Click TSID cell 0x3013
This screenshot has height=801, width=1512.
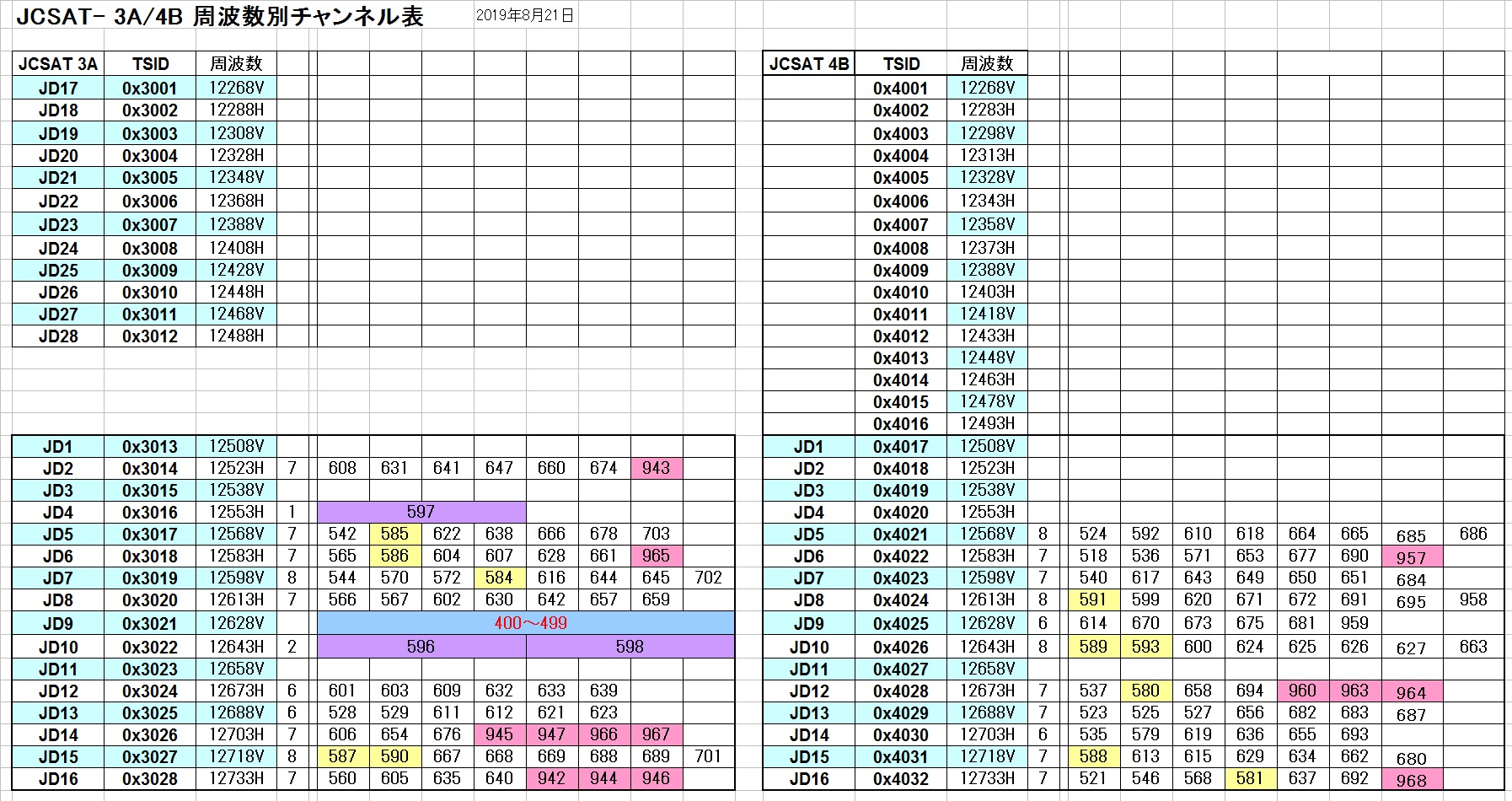point(150,447)
